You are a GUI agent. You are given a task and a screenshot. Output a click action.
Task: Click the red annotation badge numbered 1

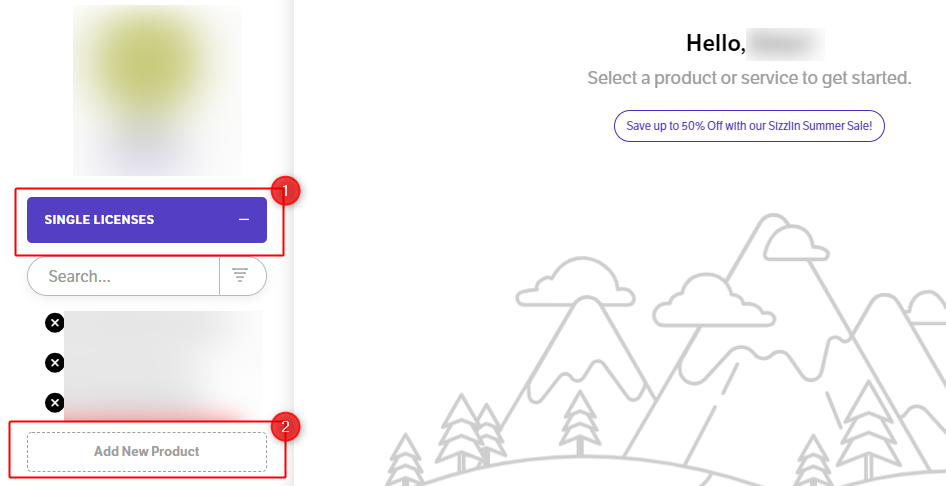tap(285, 190)
